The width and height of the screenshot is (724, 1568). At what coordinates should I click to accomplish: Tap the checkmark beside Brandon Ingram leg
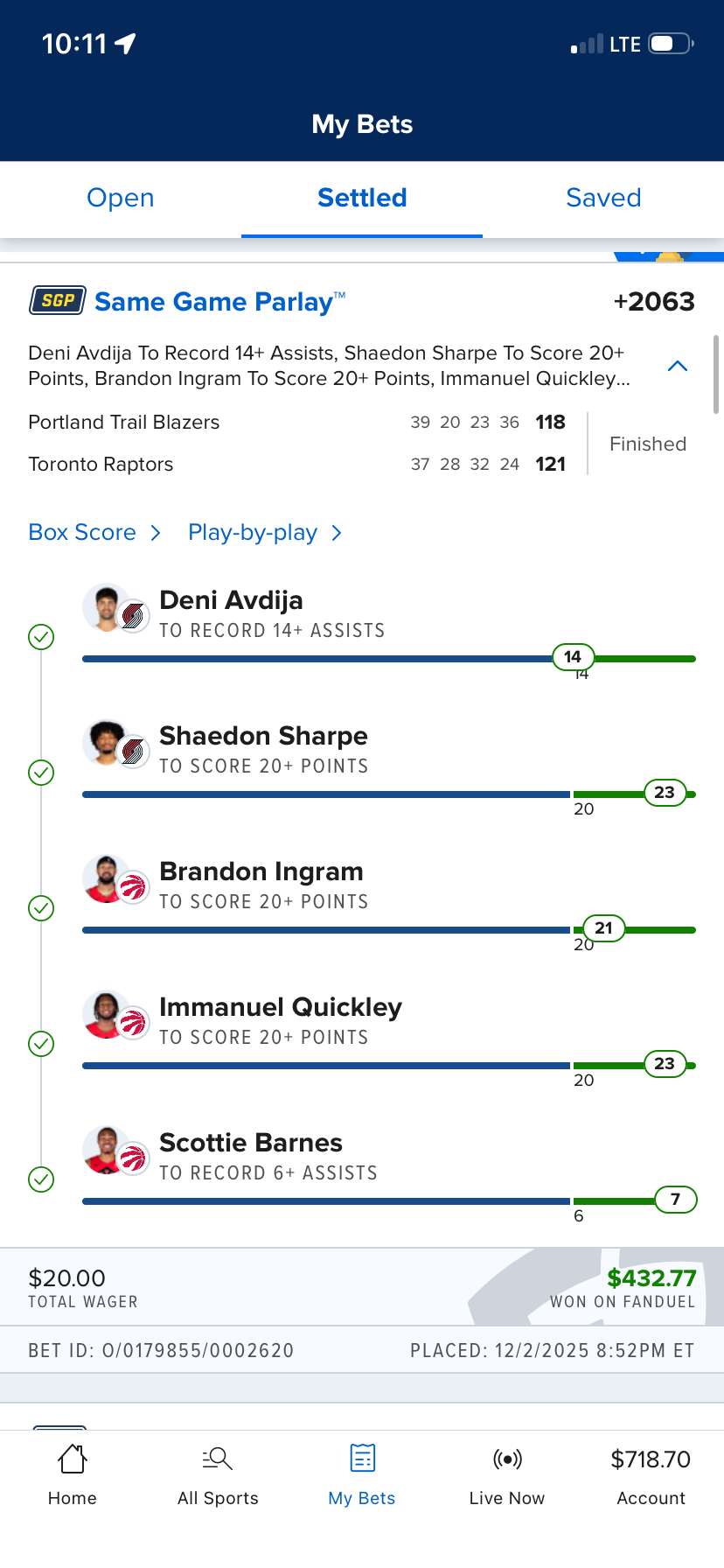(41, 908)
